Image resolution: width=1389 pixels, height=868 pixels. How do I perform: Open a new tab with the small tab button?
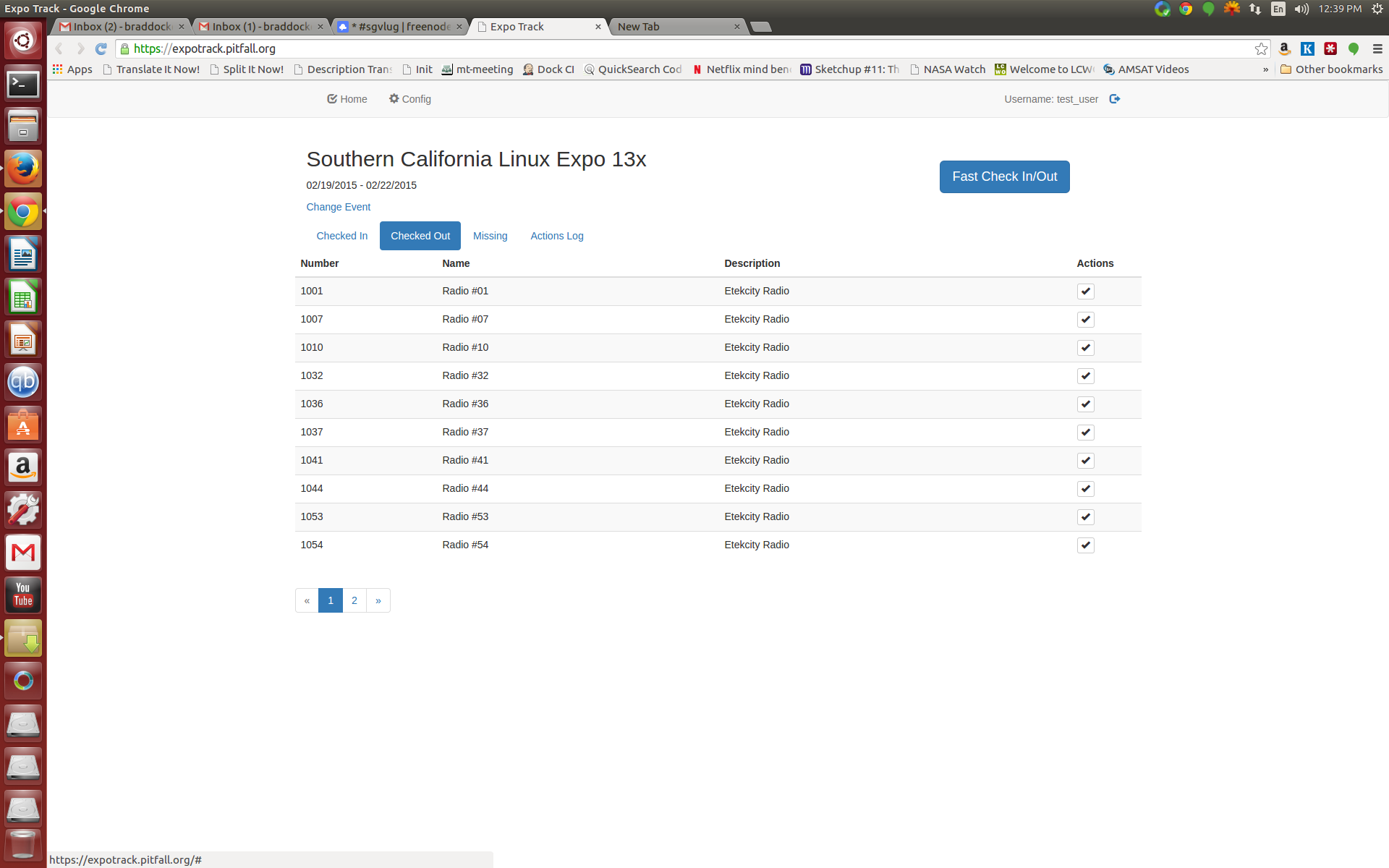pos(760,27)
